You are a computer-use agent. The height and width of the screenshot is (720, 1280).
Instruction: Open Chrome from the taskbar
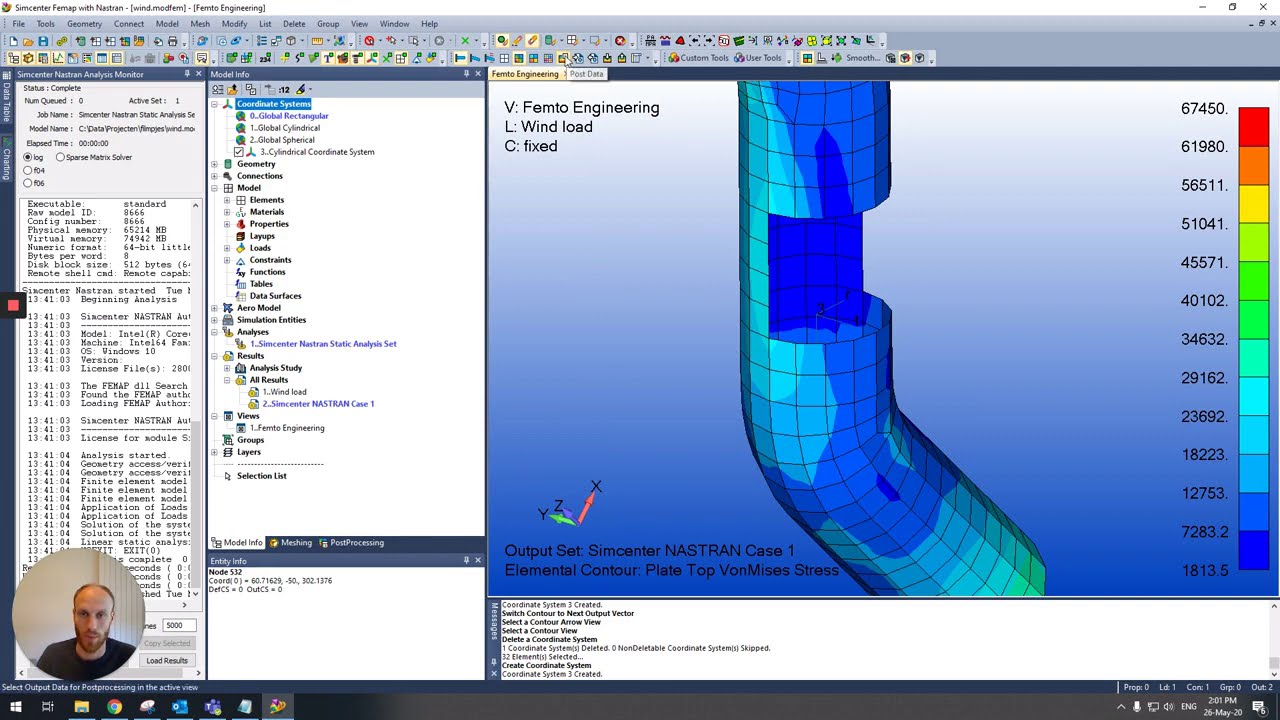click(x=114, y=707)
